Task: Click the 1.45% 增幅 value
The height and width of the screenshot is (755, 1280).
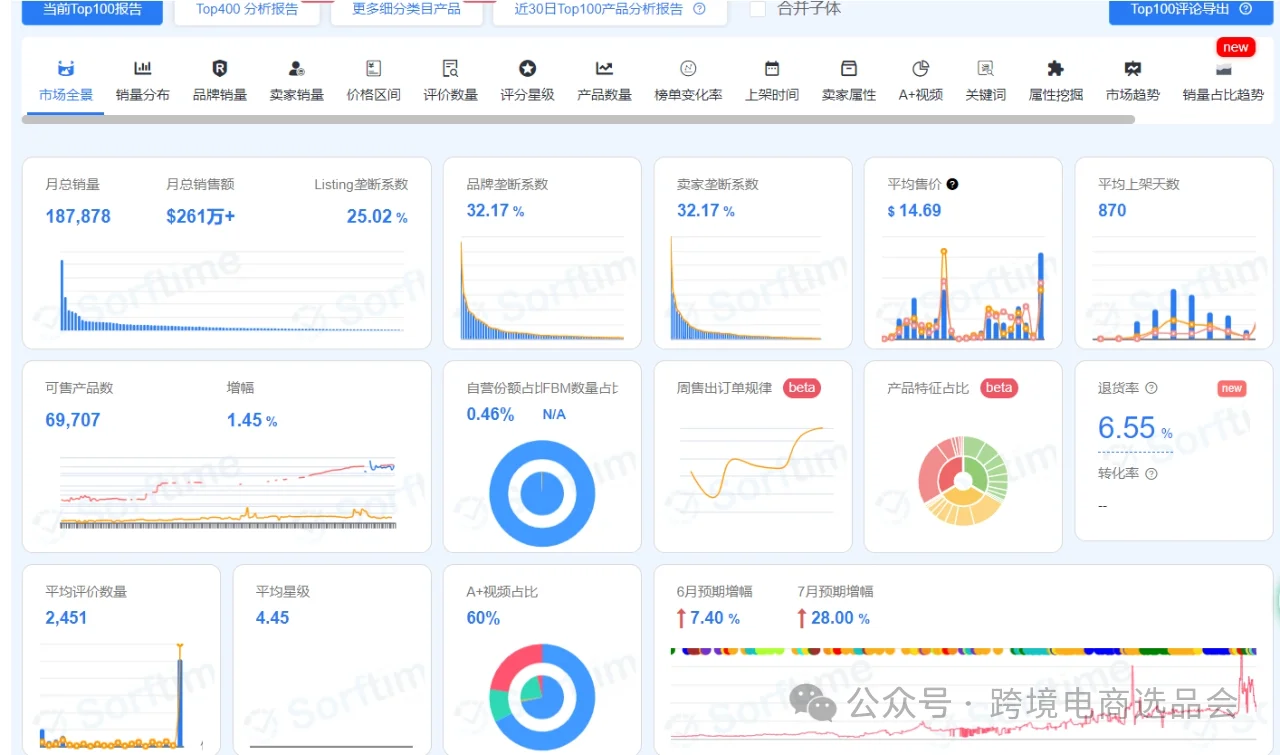Action: [x=252, y=420]
